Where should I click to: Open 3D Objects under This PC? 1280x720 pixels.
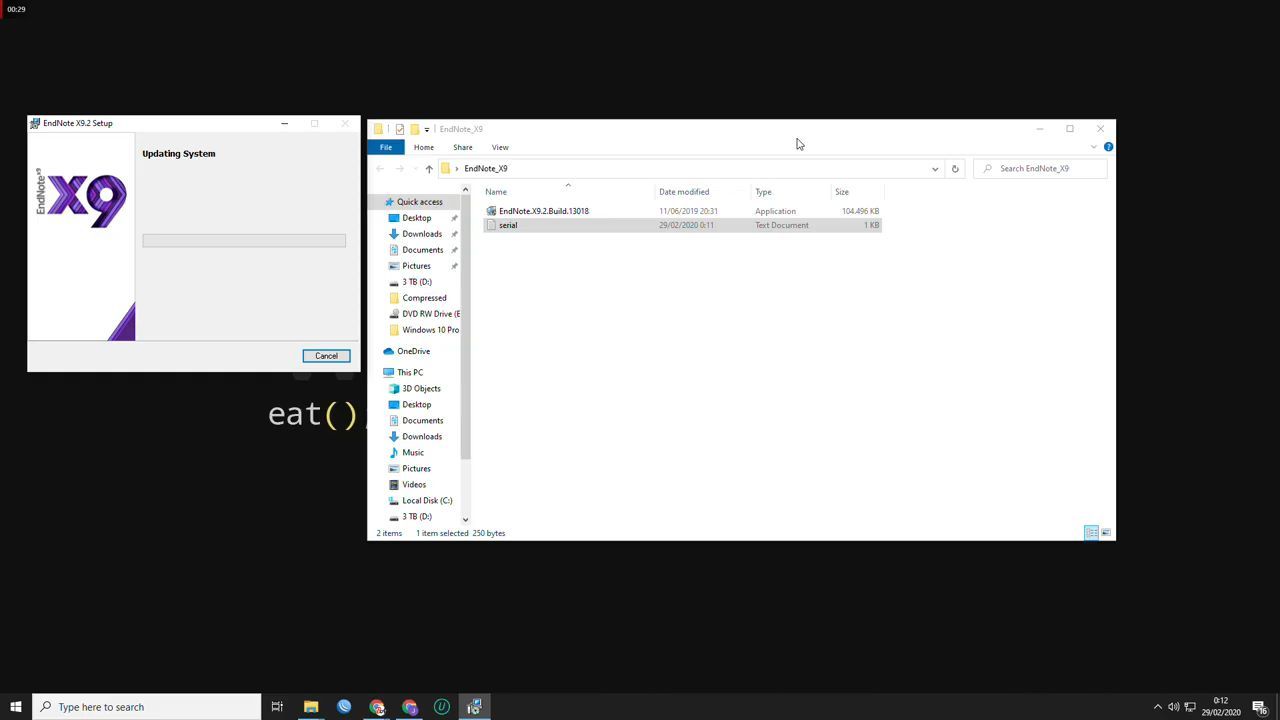point(421,388)
